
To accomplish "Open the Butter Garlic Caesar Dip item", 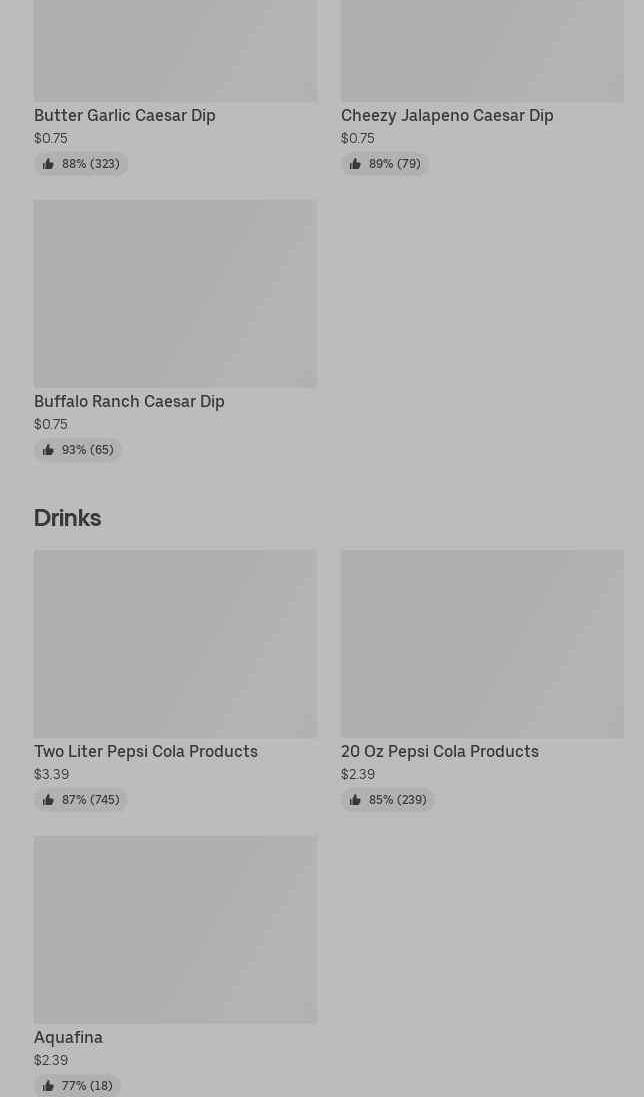I will click(124, 115).
